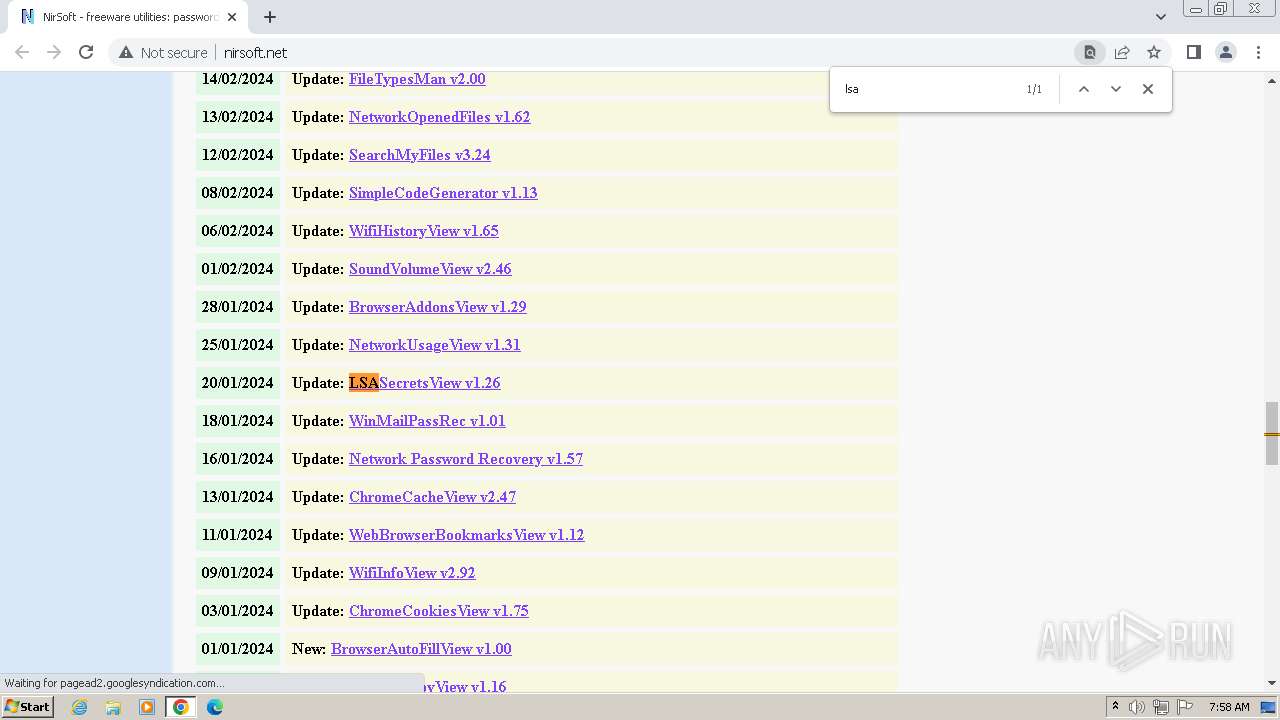
Task: Open the WinMailPassRec v1.01 link
Action: (x=427, y=421)
